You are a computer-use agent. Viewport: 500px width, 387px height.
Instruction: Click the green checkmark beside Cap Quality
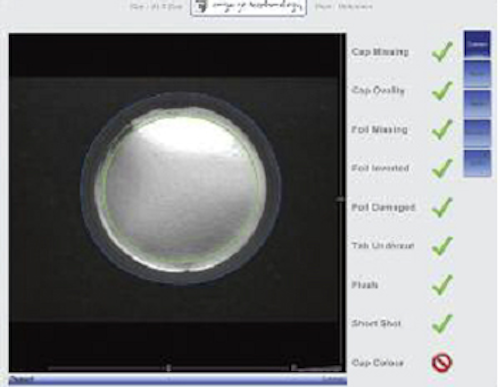pos(442,91)
